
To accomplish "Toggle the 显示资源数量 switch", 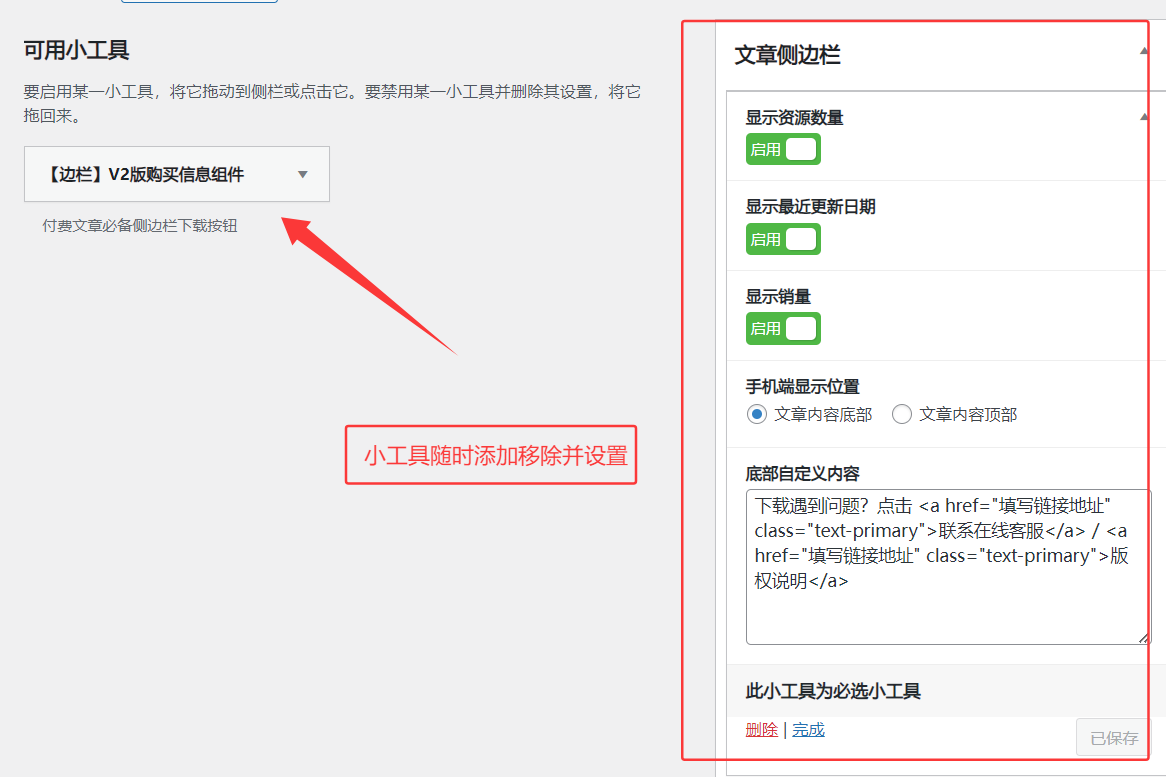I will pyautogui.click(x=783, y=149).
